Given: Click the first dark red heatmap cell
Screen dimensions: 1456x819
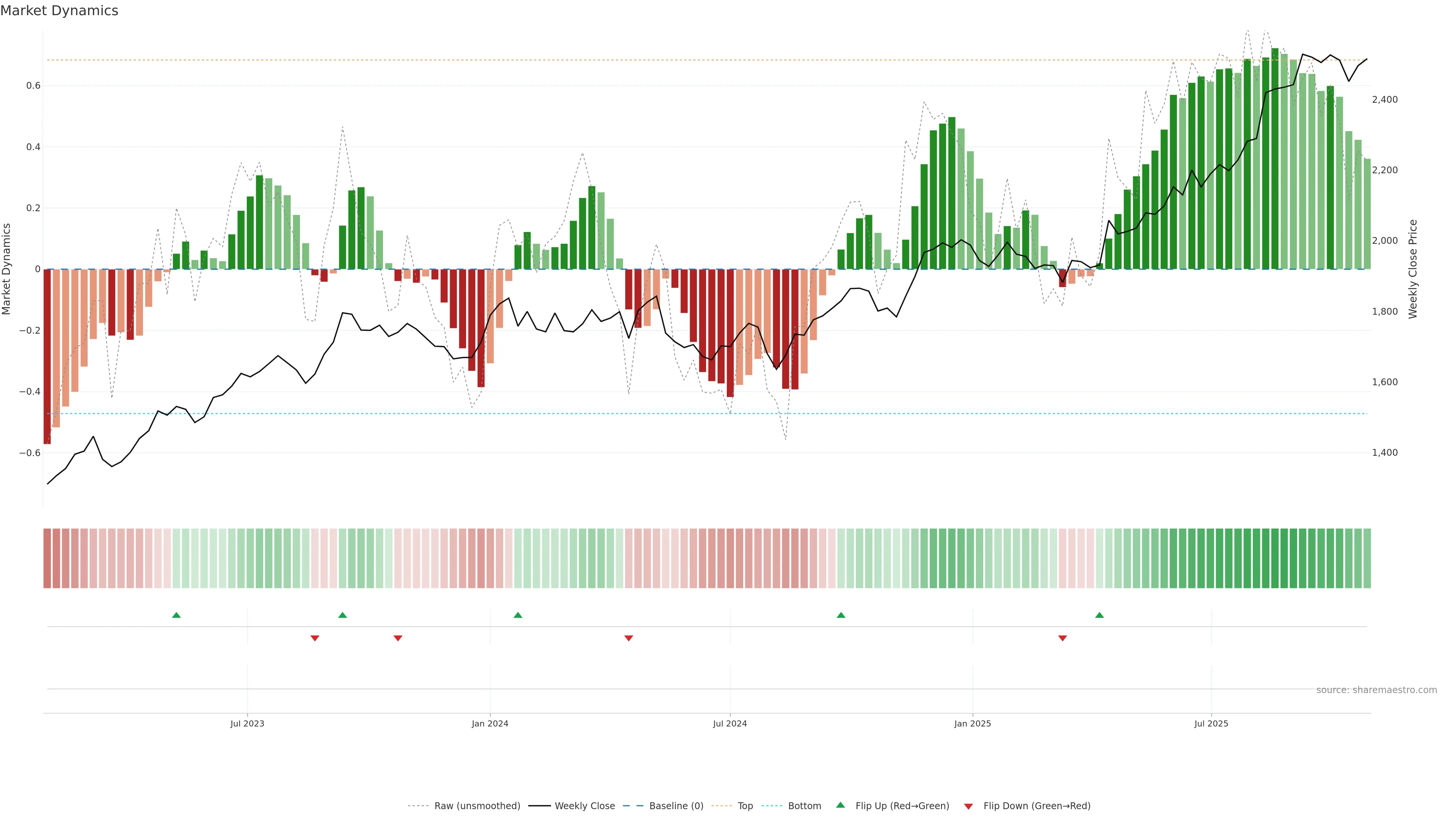Looking at the screenshot, I should [x=47, y=559].
